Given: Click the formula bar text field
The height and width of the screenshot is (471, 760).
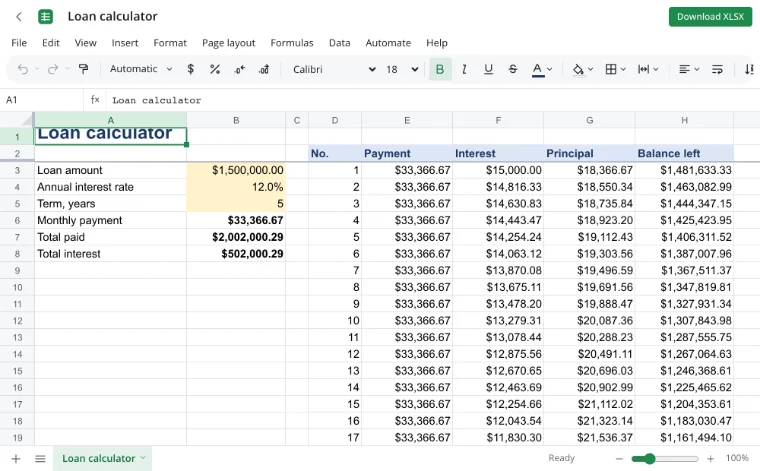Looking at the screenshot, I should [431, 100].
